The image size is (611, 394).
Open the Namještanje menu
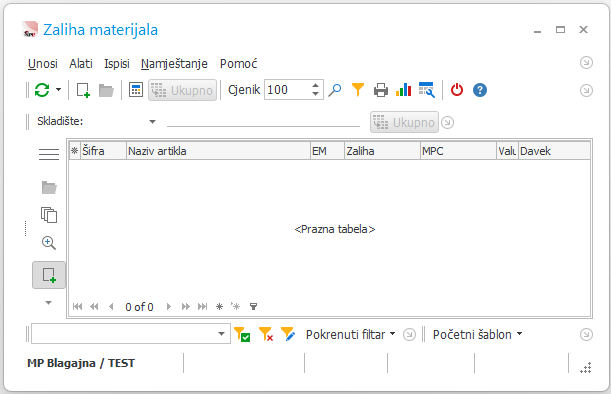click(174, 64)
